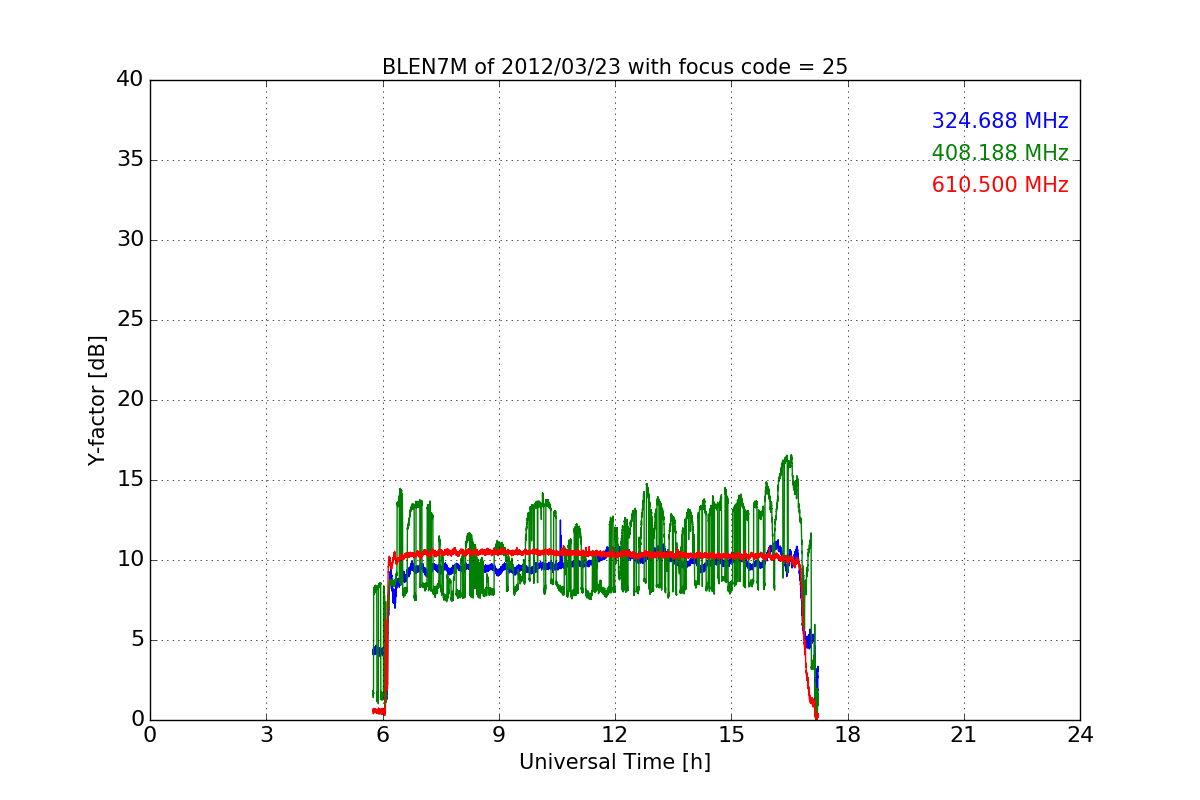The height and width of the screenshot is (800, 1200).
Task: Click the chart title 'BLEN7M of 2012/03/23 with focus code = 25'
Action: 615,67
